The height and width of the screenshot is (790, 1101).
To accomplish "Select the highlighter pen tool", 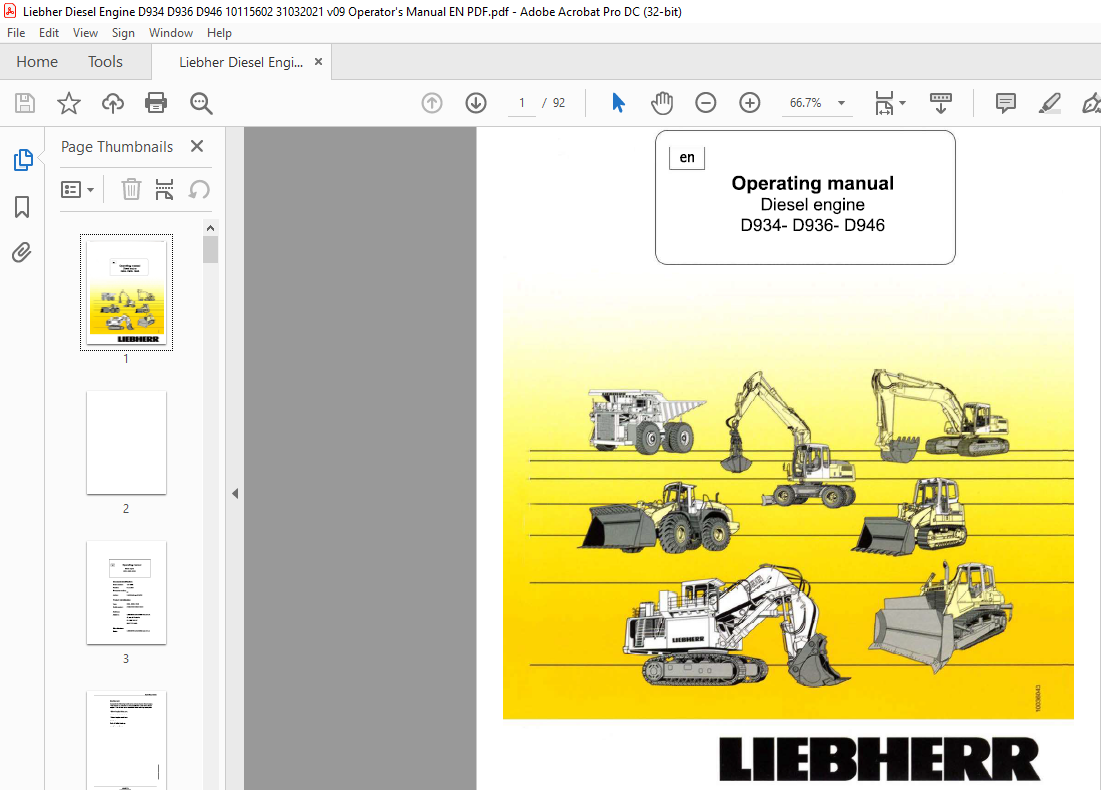I will [1049, 103].
